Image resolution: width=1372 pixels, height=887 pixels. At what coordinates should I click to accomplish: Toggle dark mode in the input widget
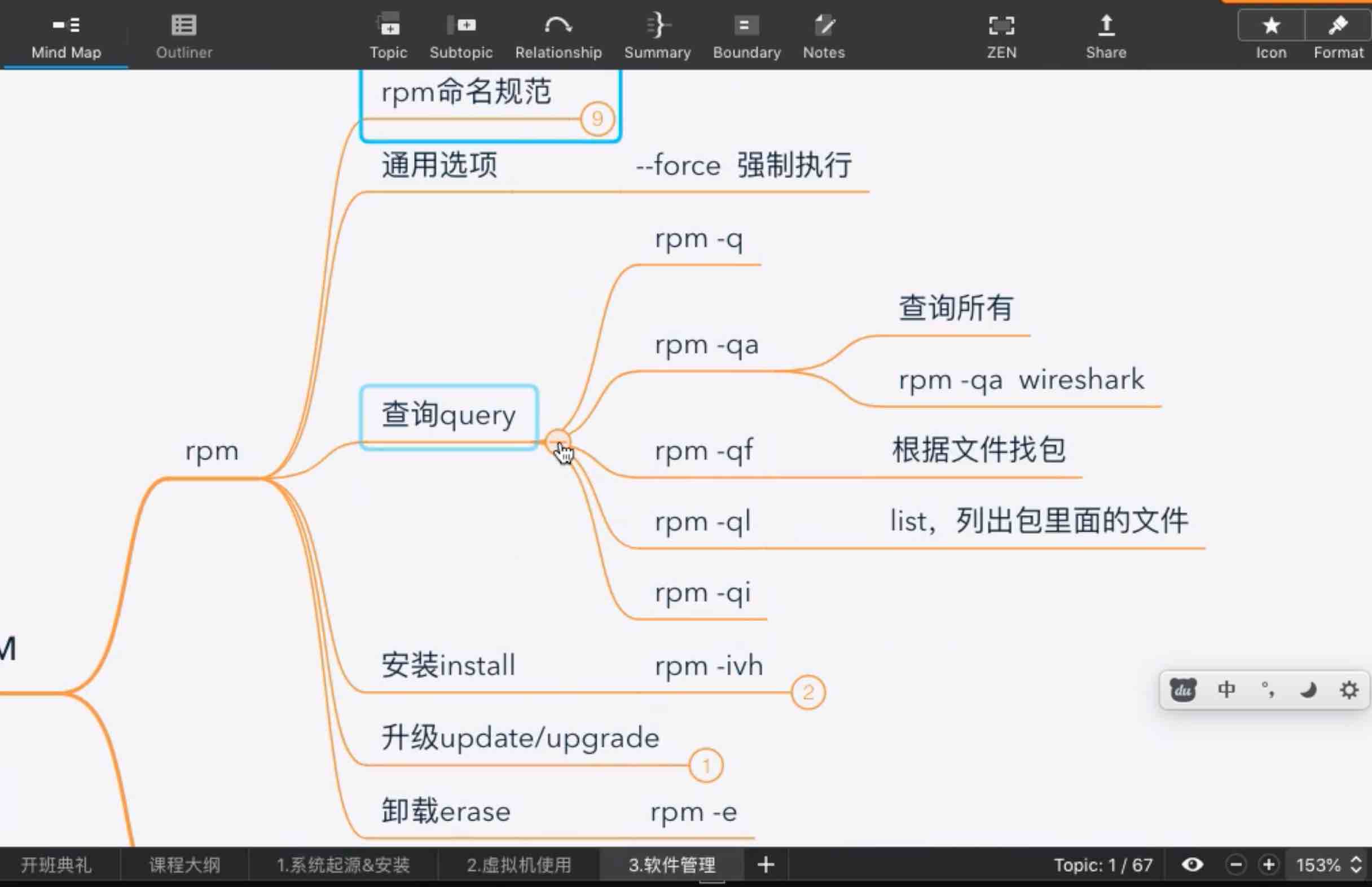click(1308, 690)
